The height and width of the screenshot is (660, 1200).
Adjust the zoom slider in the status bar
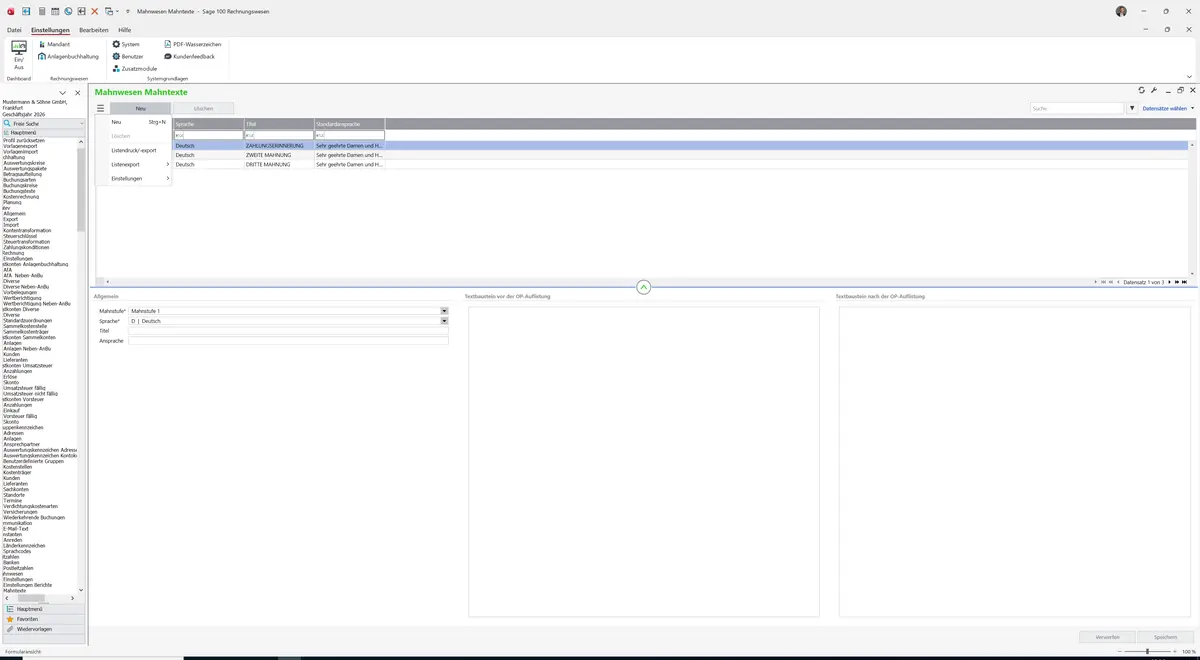[x=1146, y=651]
